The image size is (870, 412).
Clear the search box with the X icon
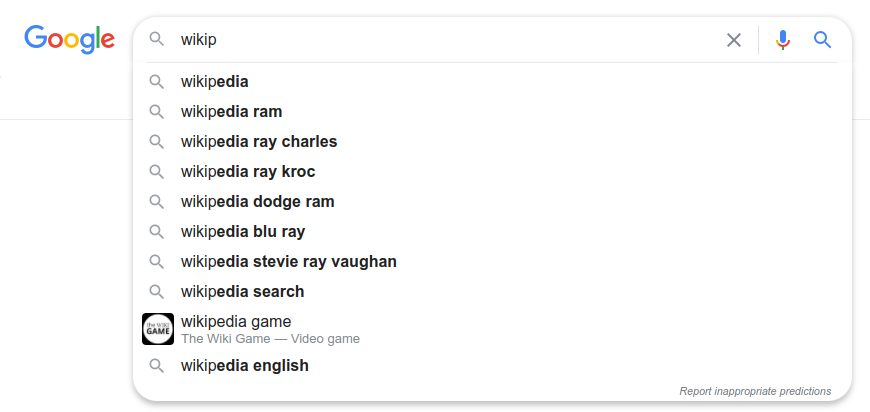pyautogui.click(x=734, y=40)
